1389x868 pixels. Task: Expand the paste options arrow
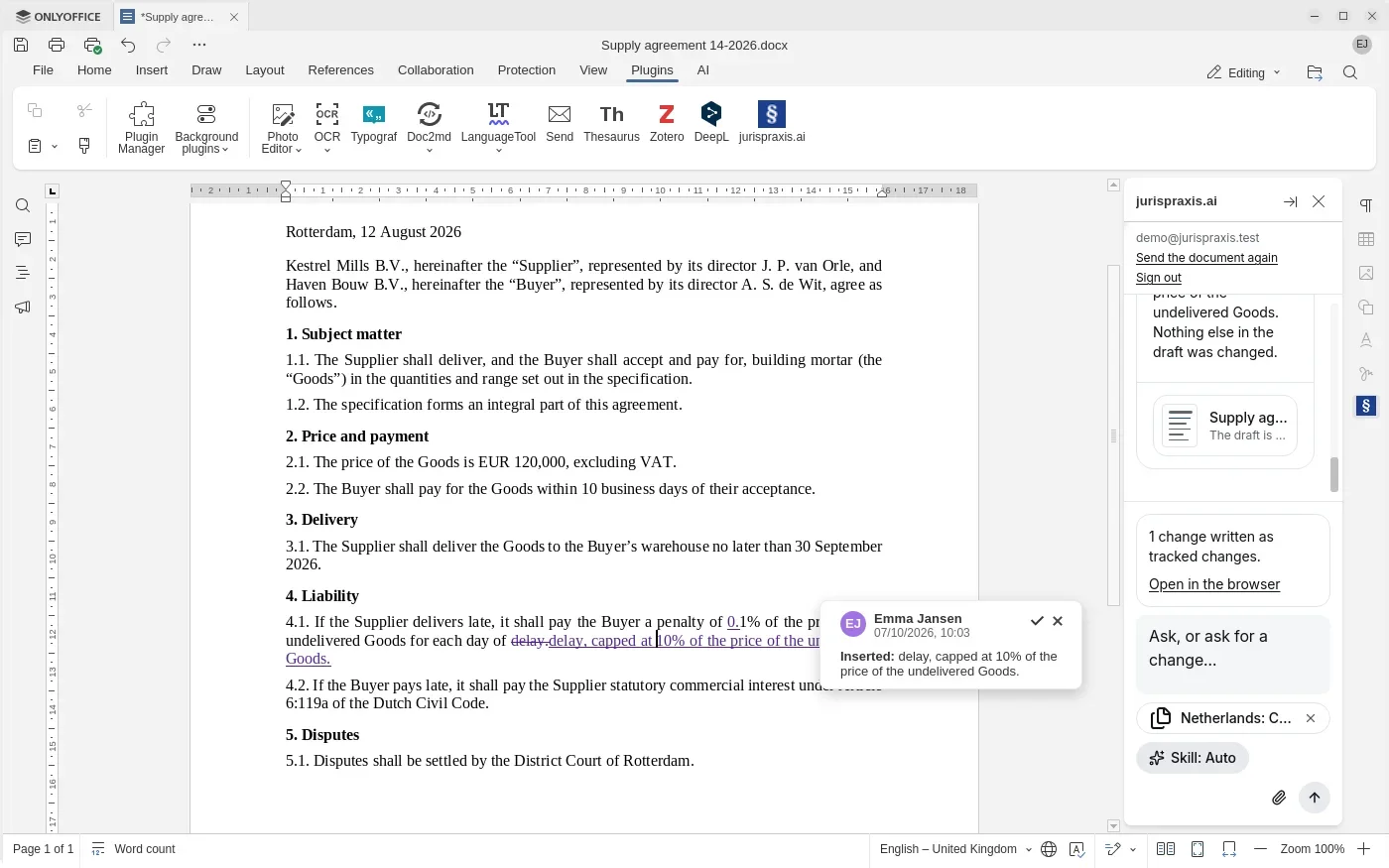click(x=55, y=146)
